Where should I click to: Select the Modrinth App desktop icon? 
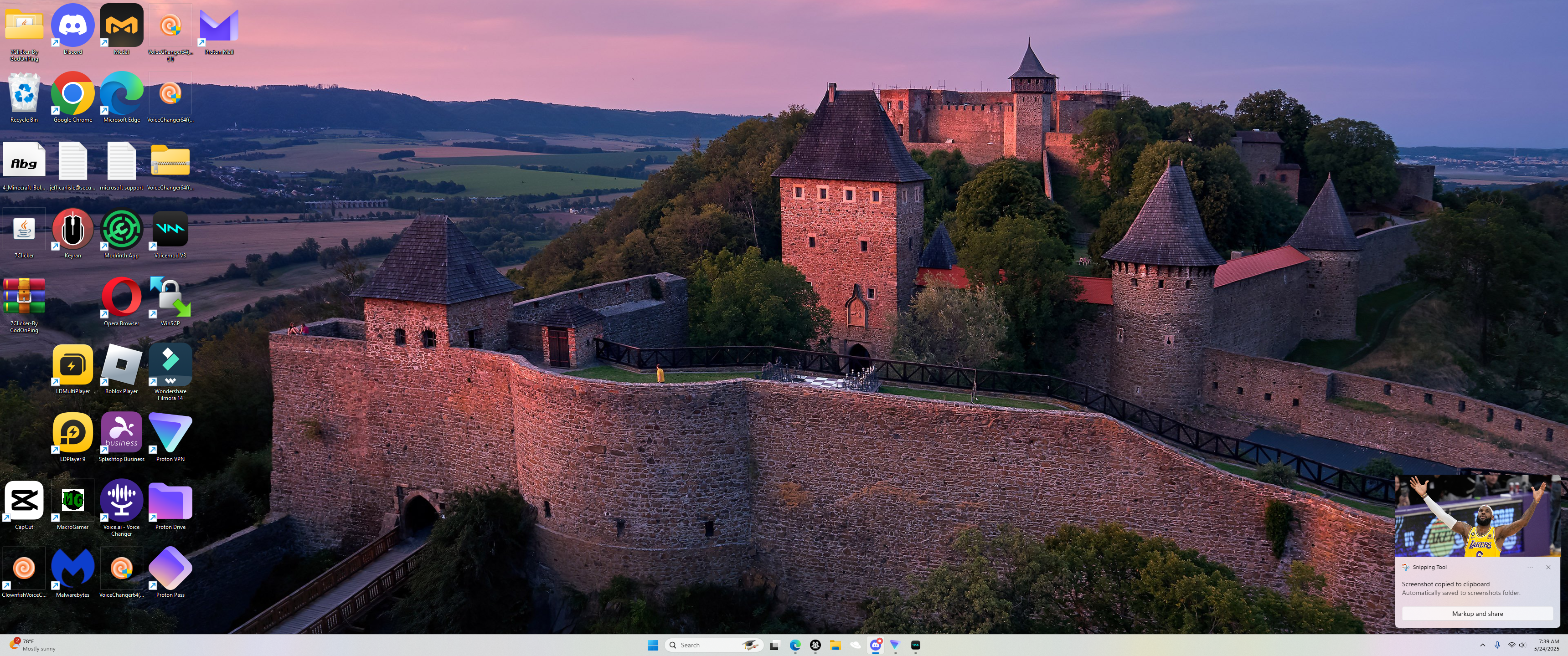[x=121, y=230]
